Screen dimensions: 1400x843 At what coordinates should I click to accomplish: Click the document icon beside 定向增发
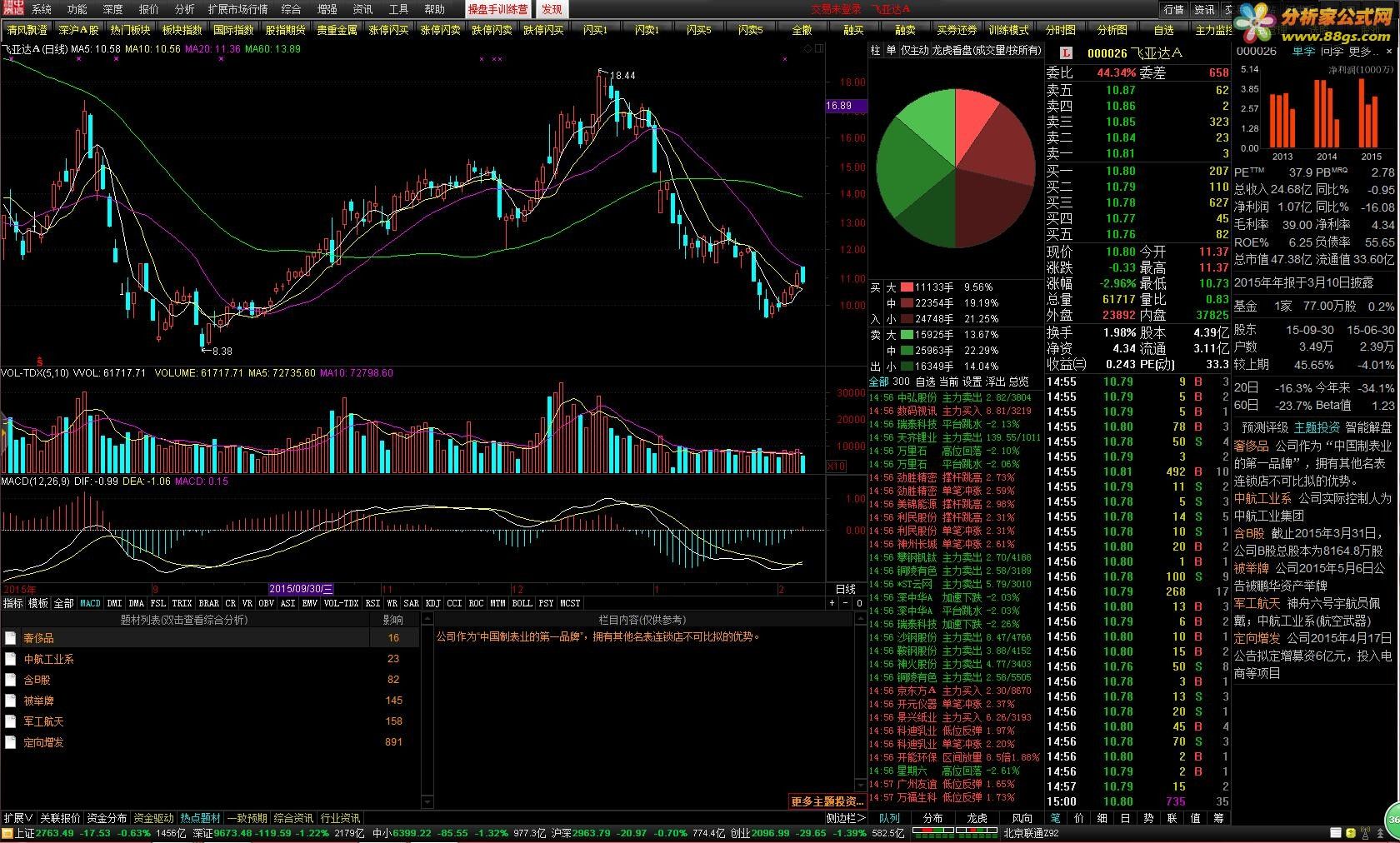coord(11,742)
